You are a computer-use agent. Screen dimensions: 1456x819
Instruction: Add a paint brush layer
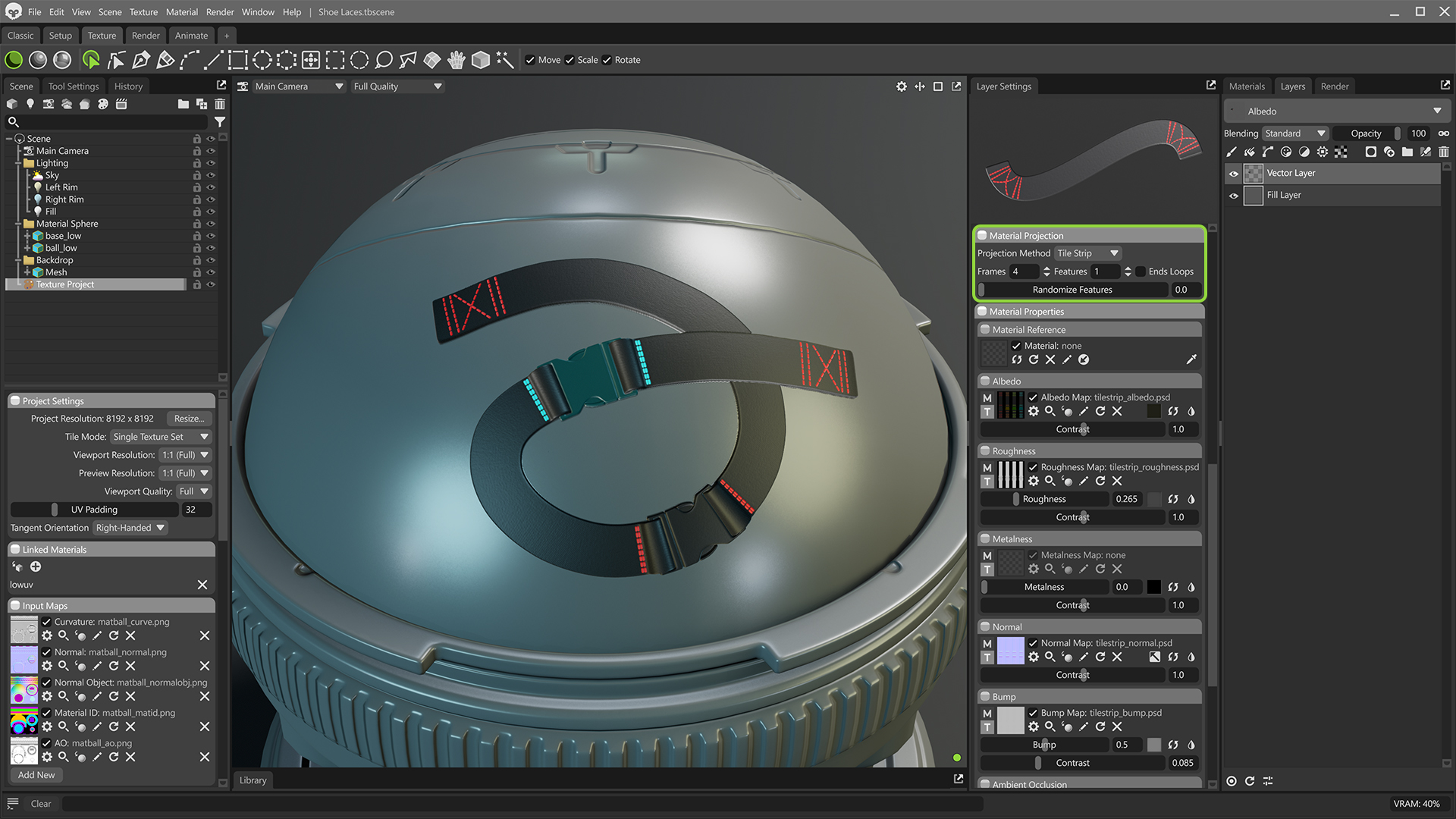pyautogui.click(x=1232, y=152)
